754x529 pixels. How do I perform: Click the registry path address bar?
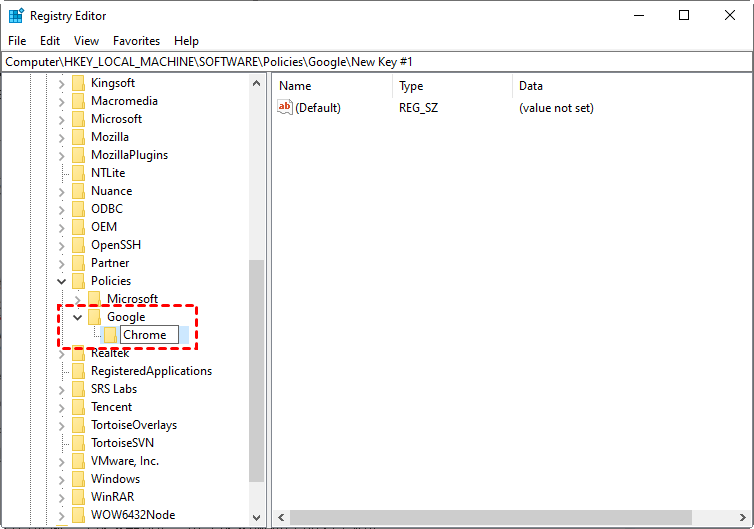tap(377, 62)
